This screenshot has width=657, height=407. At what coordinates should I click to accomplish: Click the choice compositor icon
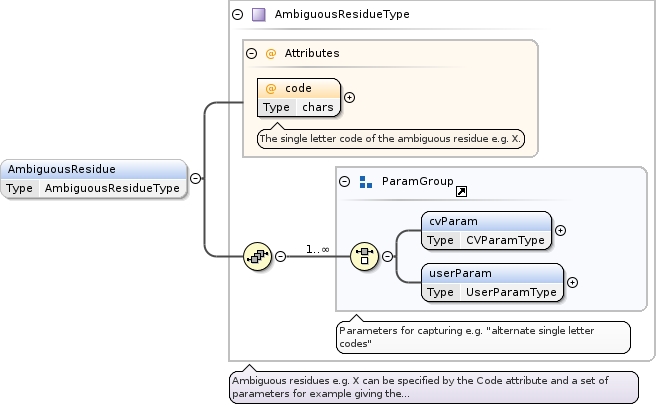pyautogui.click(x=365, y=256)
